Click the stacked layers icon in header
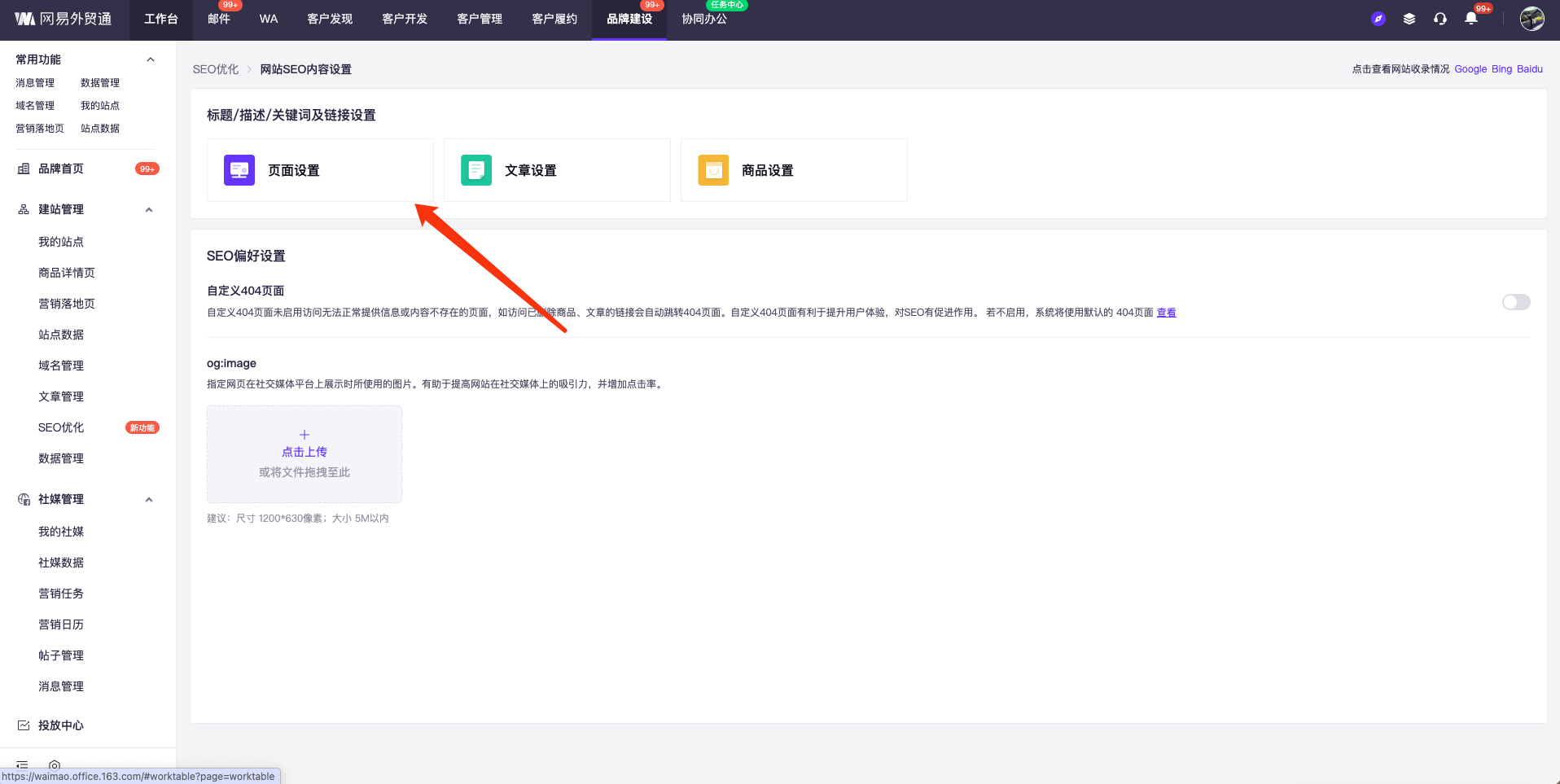This screenshot has height=784, width=1560. 1409,19
